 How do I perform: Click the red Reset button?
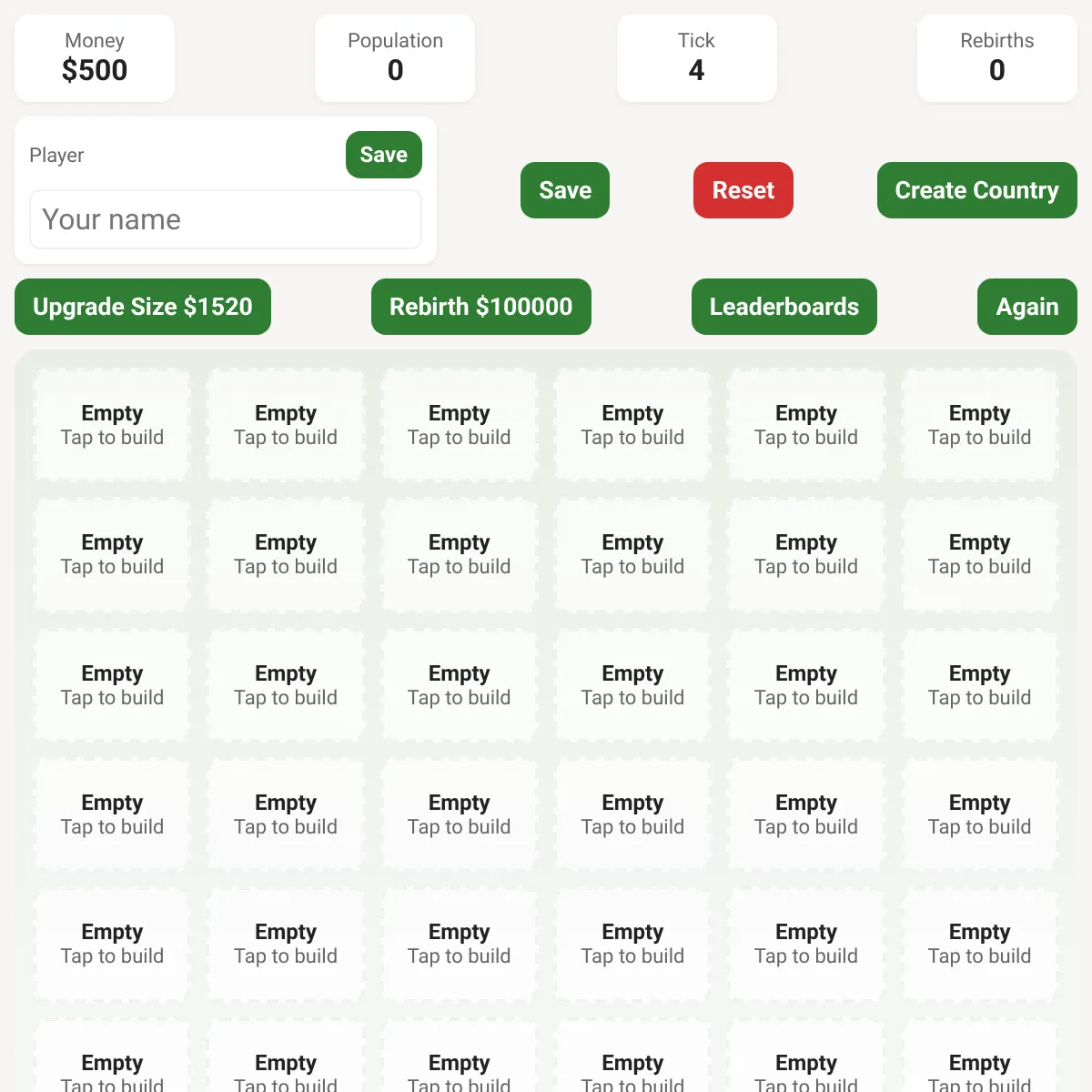click(743, 190)
